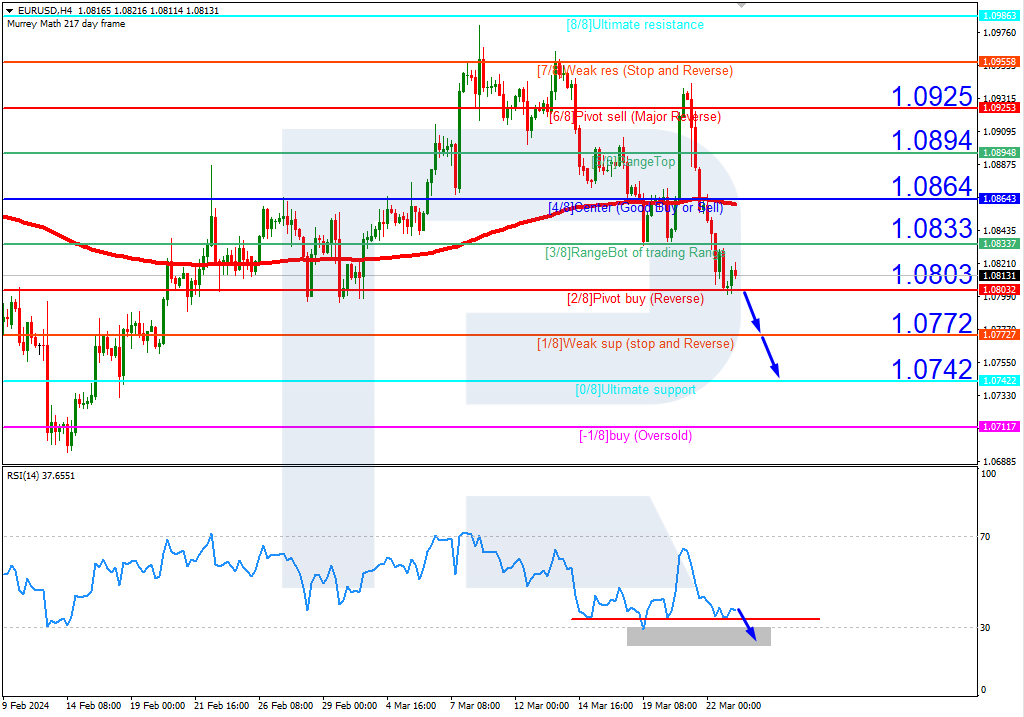Click the gray chart shift marker at top
1024x717 pixels.
click(966, 5)
